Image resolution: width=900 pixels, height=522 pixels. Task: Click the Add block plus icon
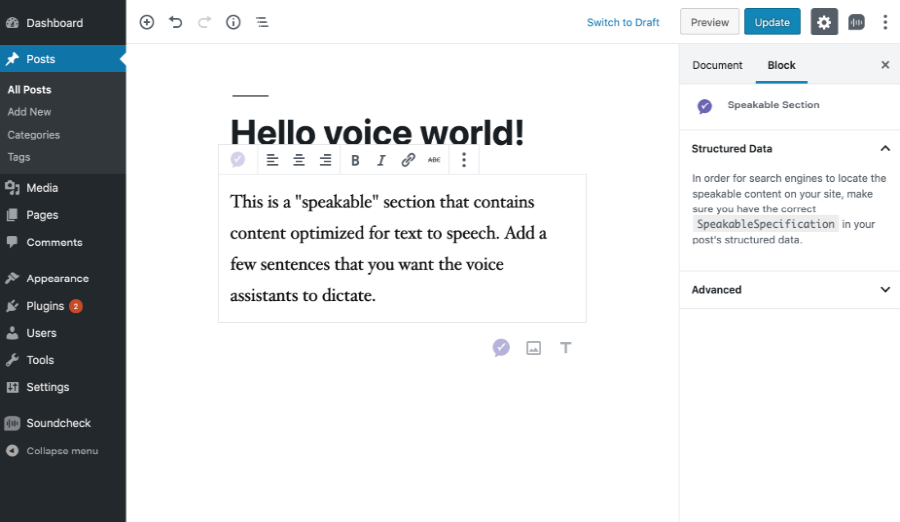point(147,22)
